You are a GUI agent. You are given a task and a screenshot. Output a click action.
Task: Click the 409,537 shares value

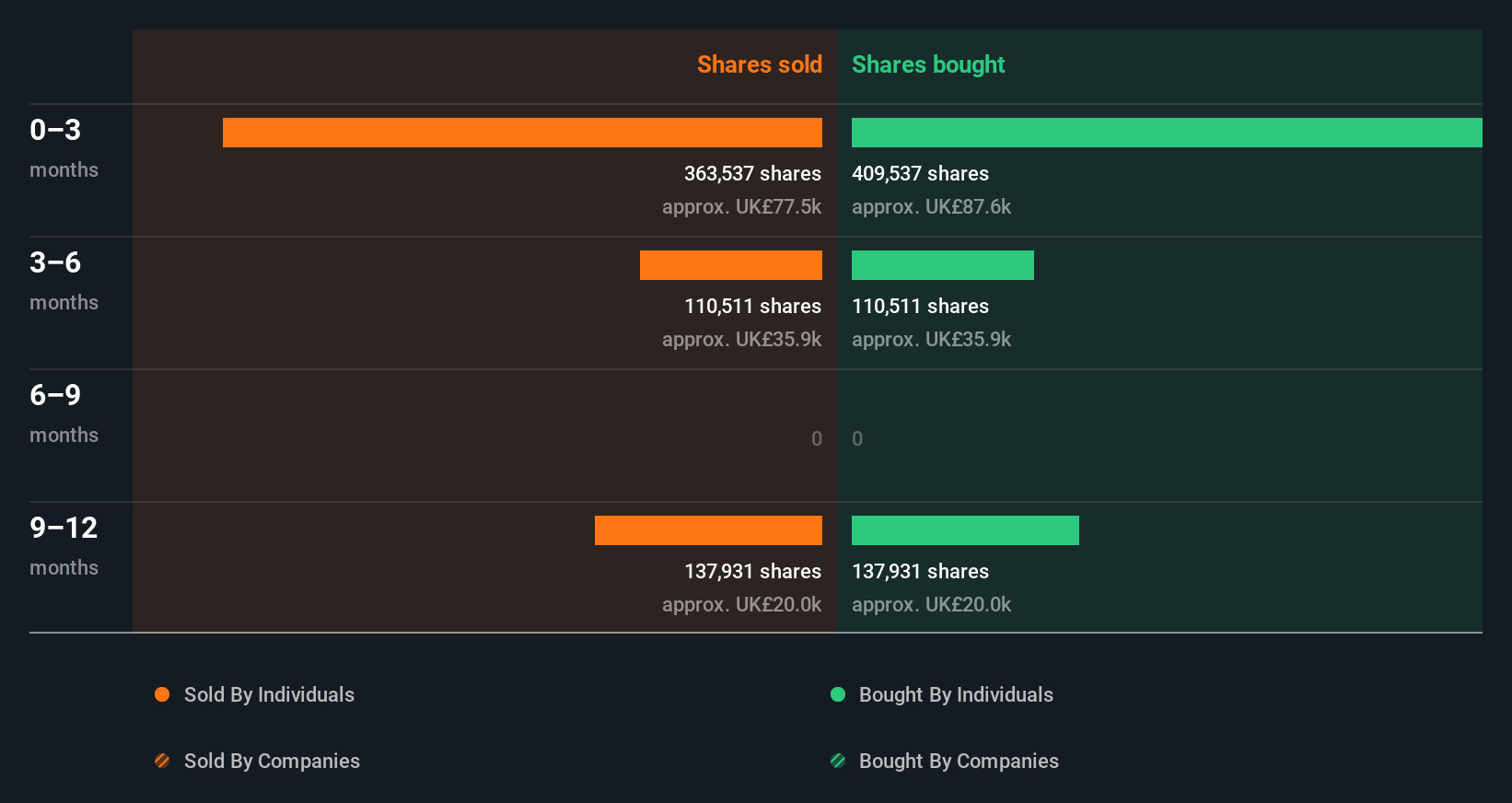tap(920, 174)
